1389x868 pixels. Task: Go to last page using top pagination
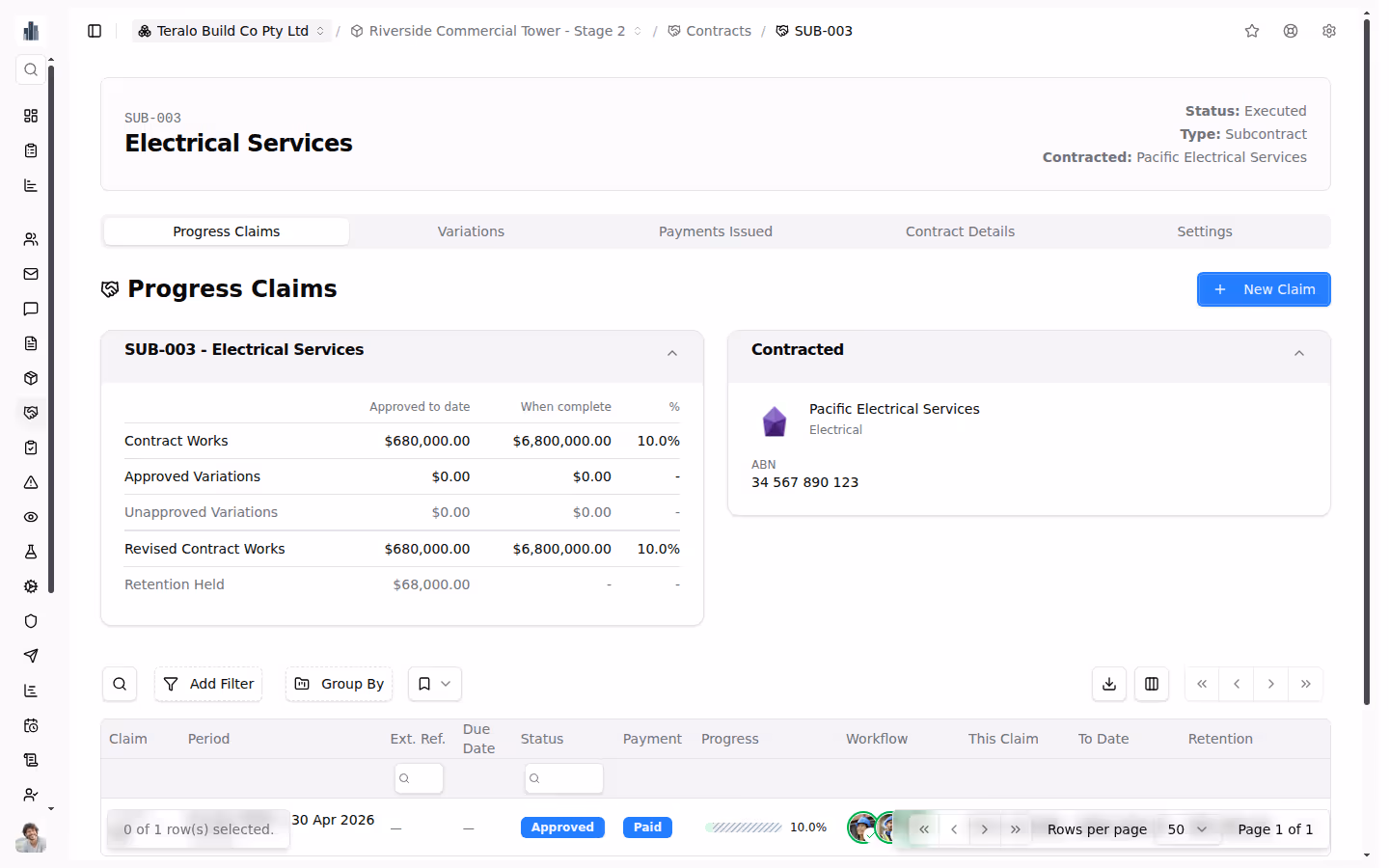(1306, 684)
